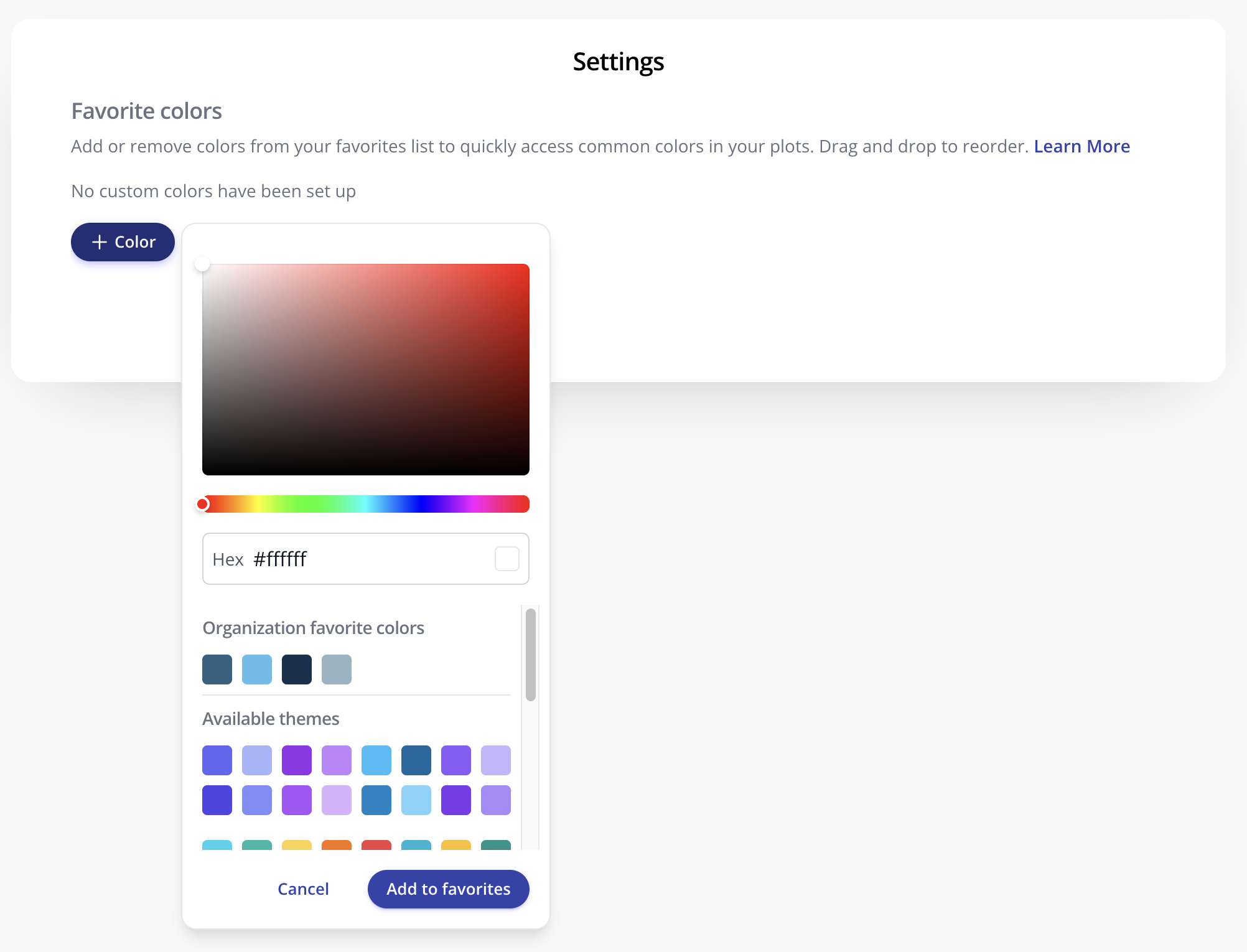The width and height of the screenshot is (1247, 952).
Task: Pick first indigo swatch in Available themes
Action: coord(217,760)
